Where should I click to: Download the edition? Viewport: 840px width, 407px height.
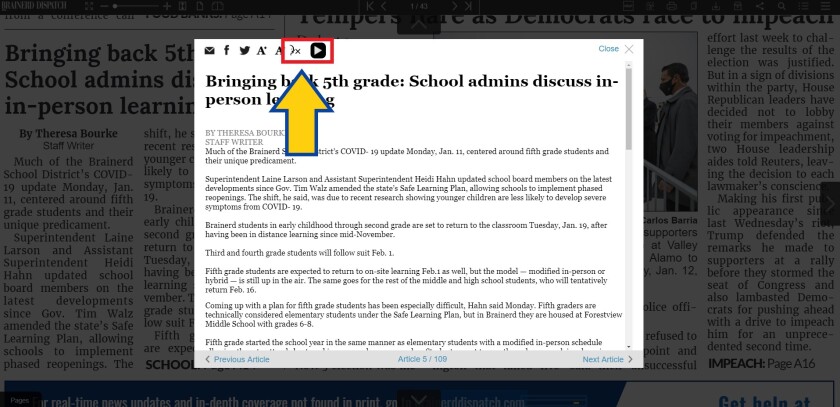[x=716, y=6]
